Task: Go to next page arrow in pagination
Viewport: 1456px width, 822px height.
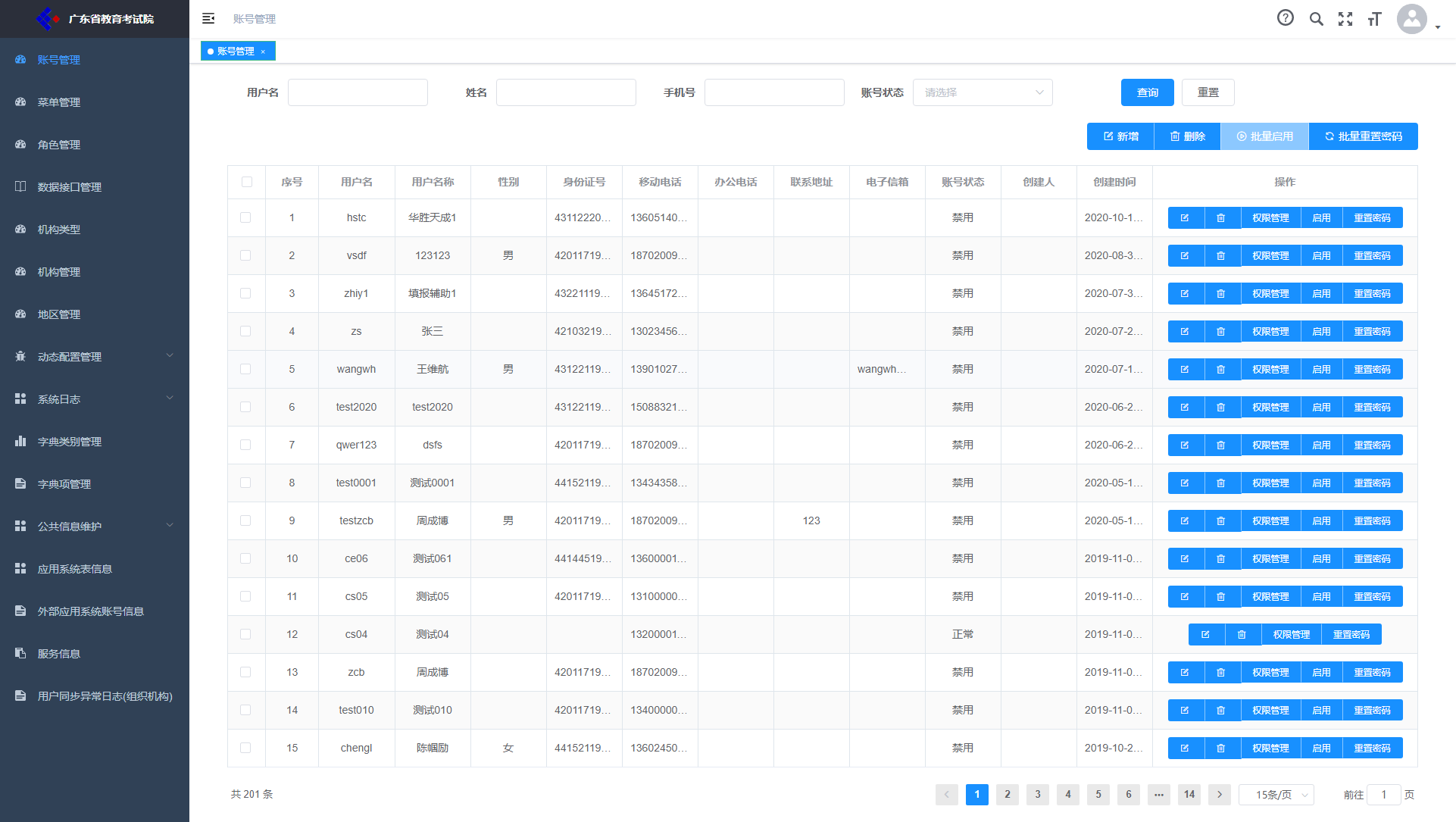Action: pos(1220,795)
